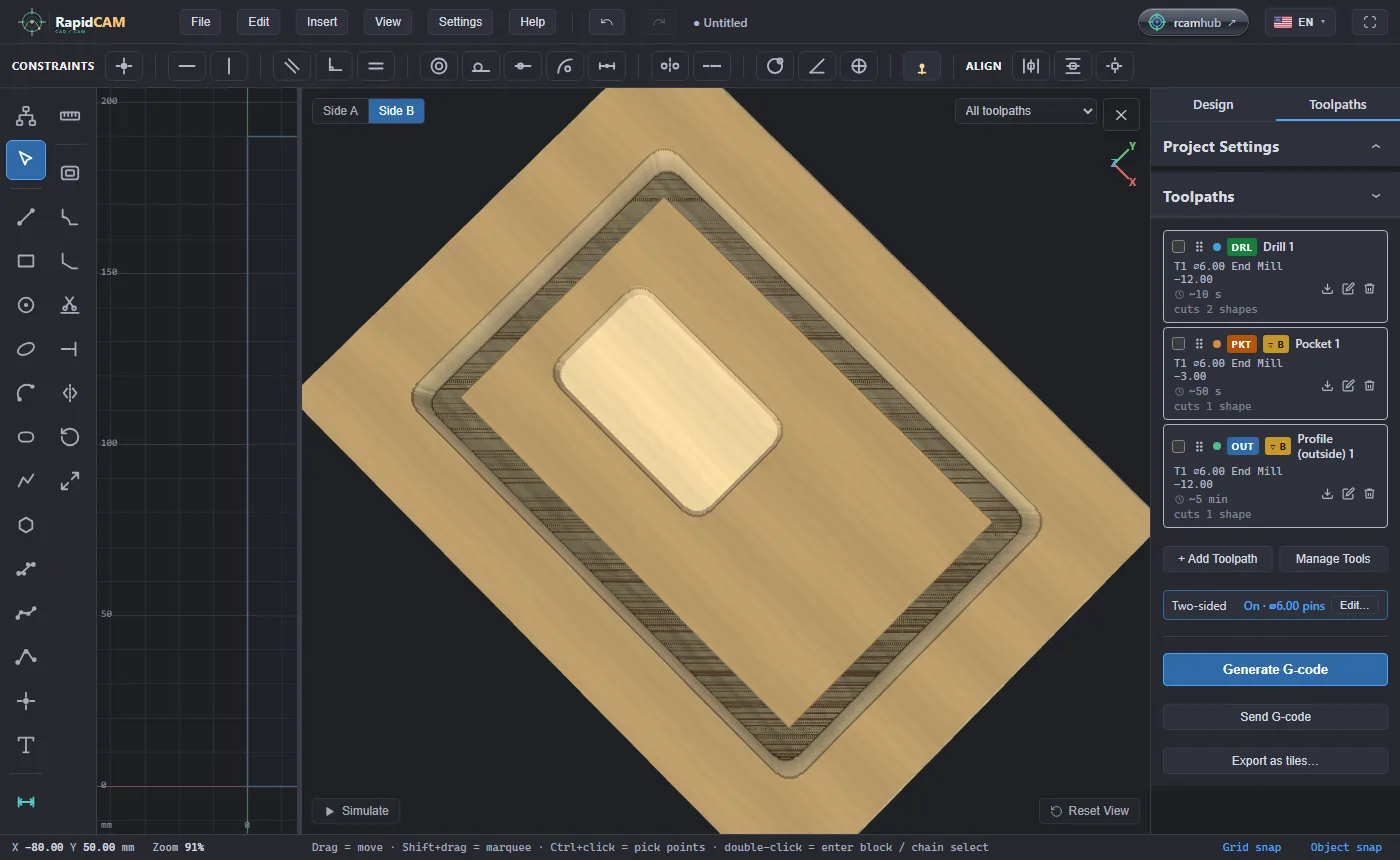Open the Insert menu

point(322,22)
